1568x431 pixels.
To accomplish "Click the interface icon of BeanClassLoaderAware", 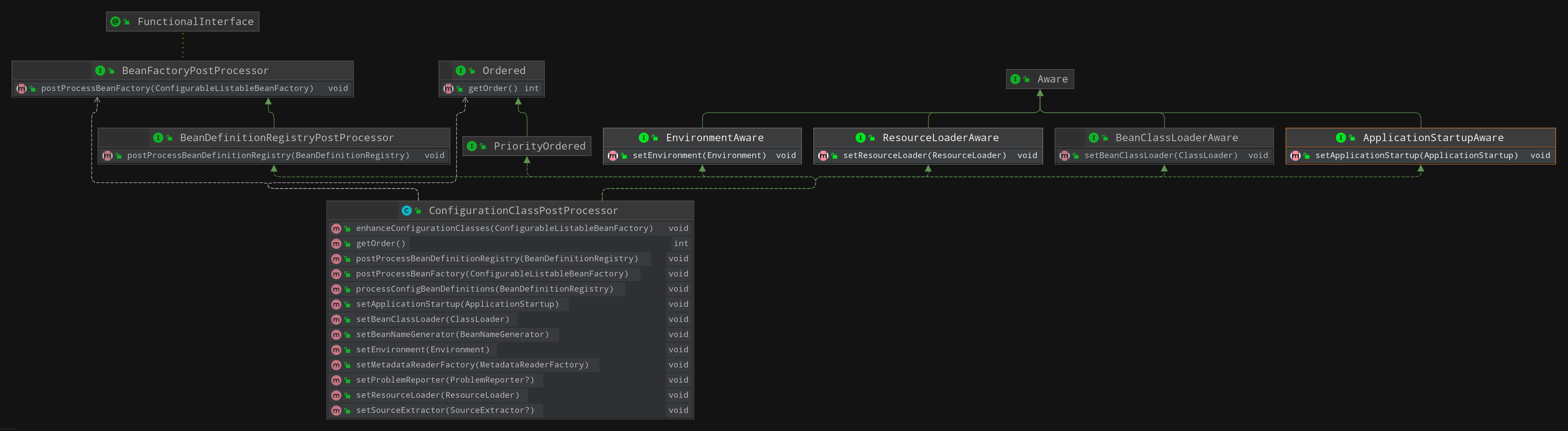I will 1093,138.
